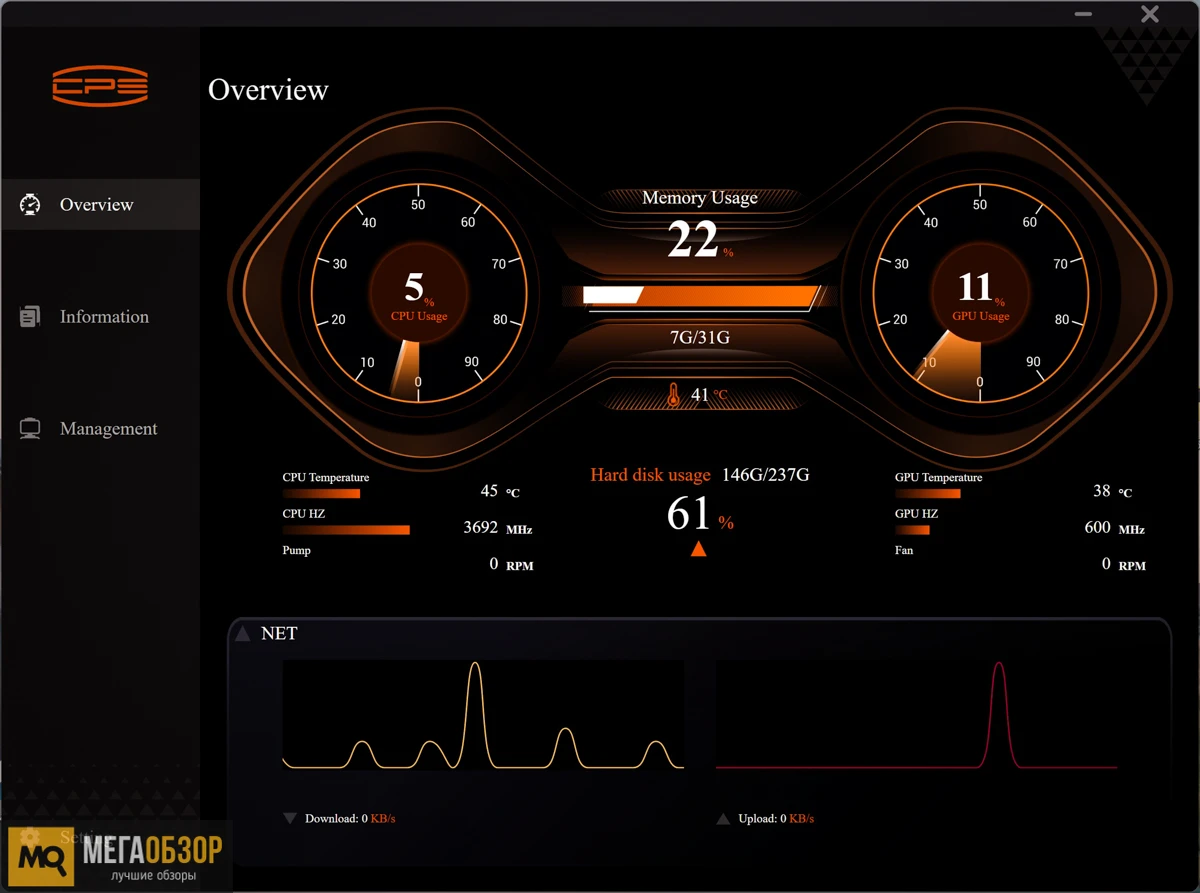Click the memory value "22 %"
The image size is (1200, 893).
(x=700, y=240)
